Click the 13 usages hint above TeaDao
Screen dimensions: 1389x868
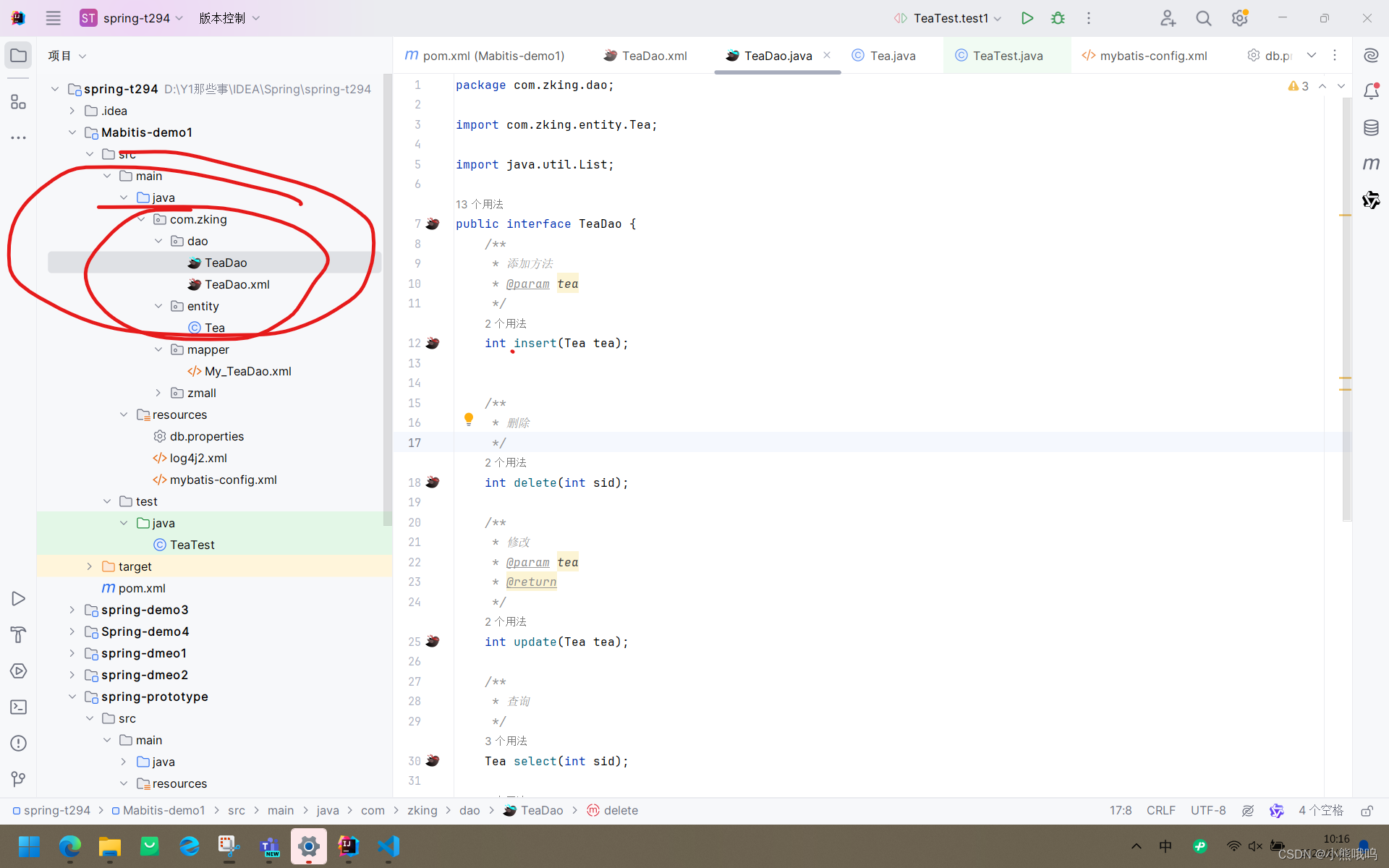pos(479,205)
